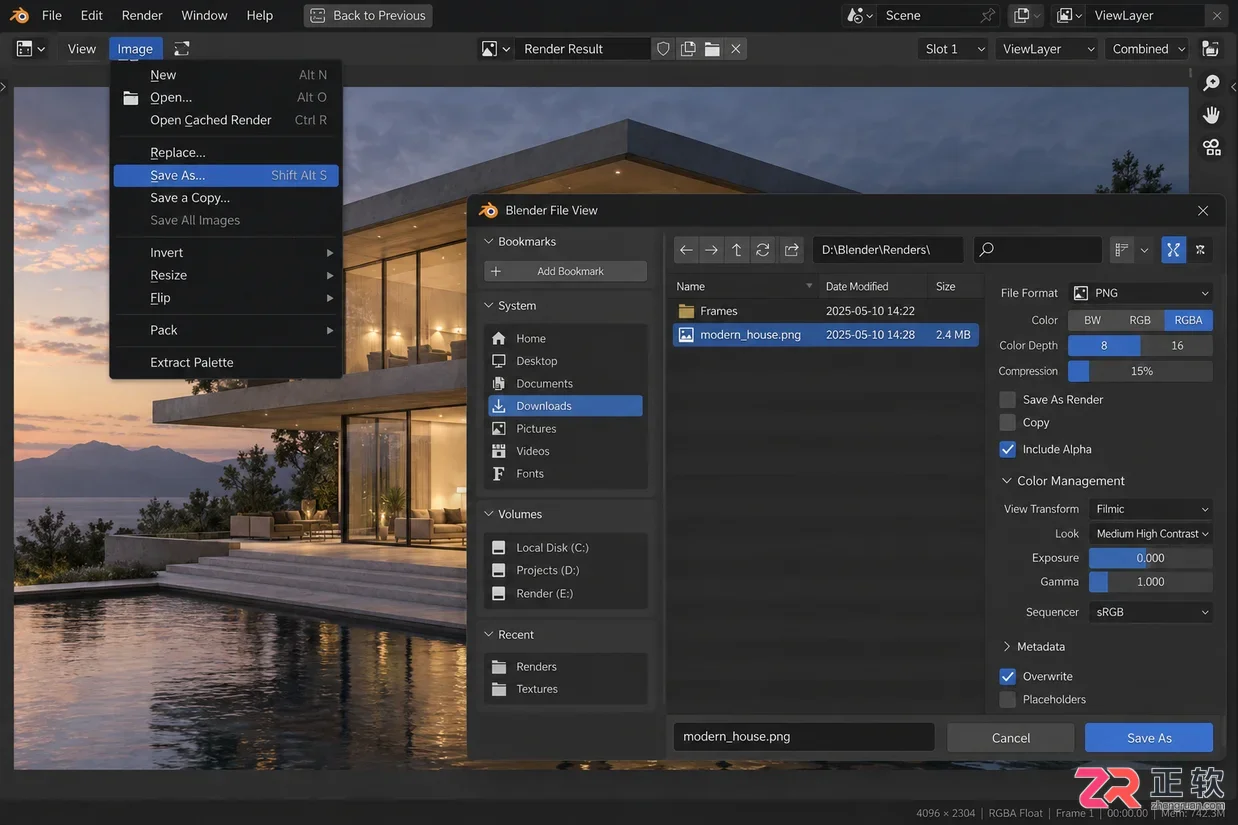Click the Cancel button
This screenshot has height=825, width=1238.
pos(1011,738)
